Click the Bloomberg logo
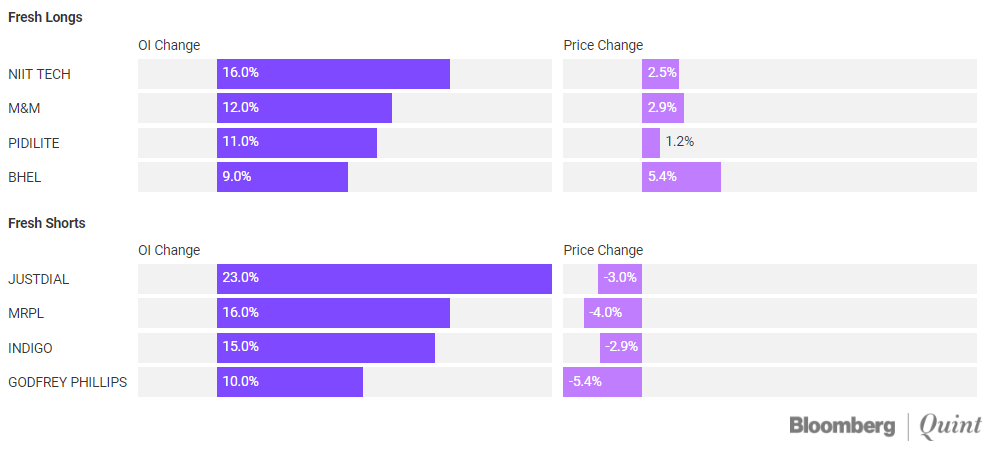The height and width of the screenshot is (450, 999). pyautogui.click(x=842, y=425)
